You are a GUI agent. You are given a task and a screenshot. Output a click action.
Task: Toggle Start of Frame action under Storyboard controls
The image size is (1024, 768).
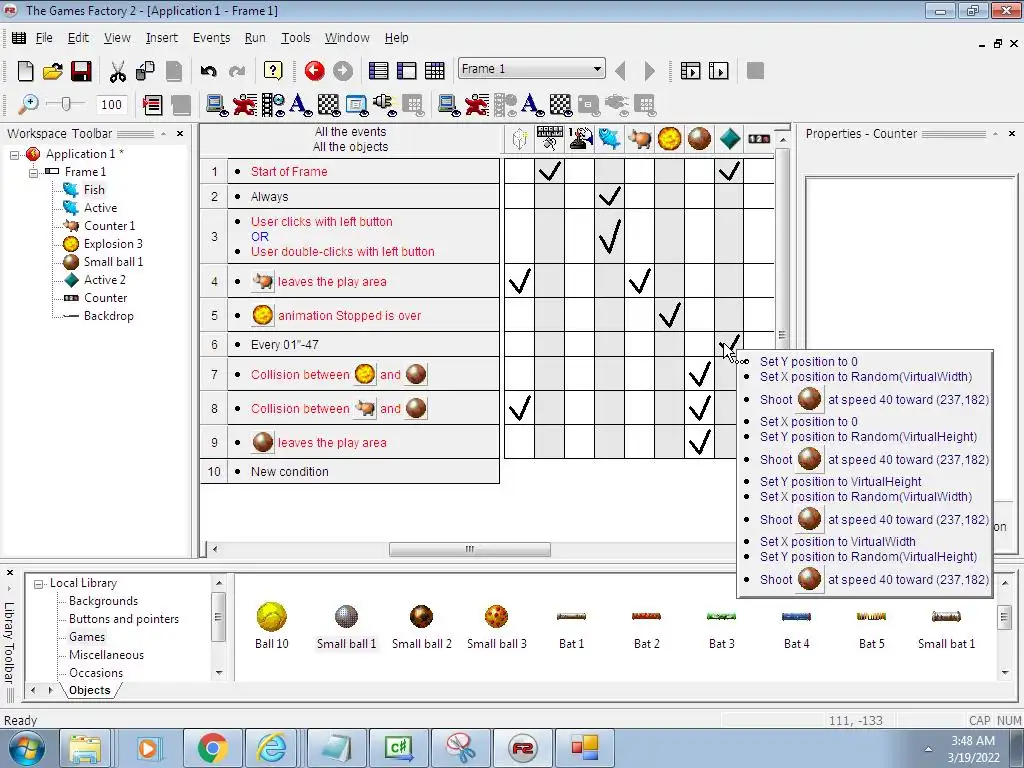[549, 171]
